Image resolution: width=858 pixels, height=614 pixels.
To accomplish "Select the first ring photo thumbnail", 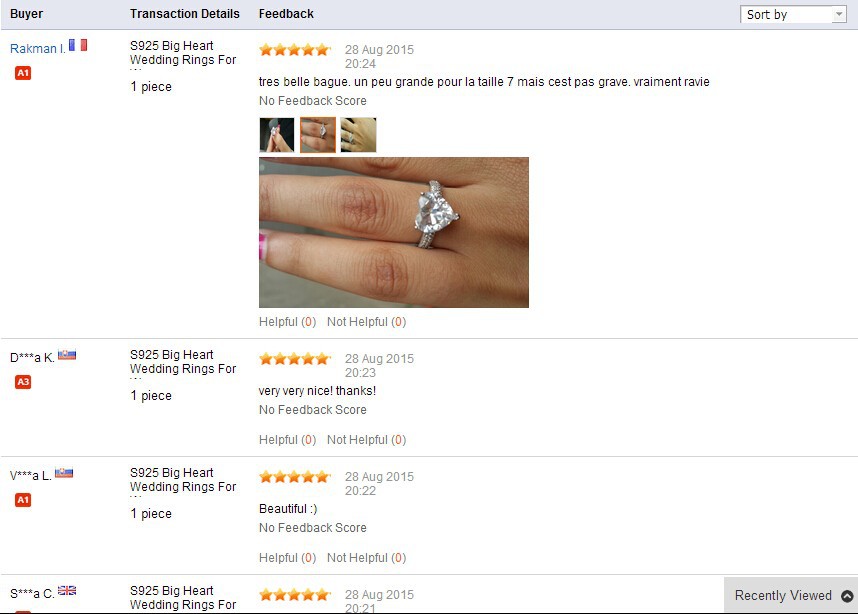I will pos(277,135).
